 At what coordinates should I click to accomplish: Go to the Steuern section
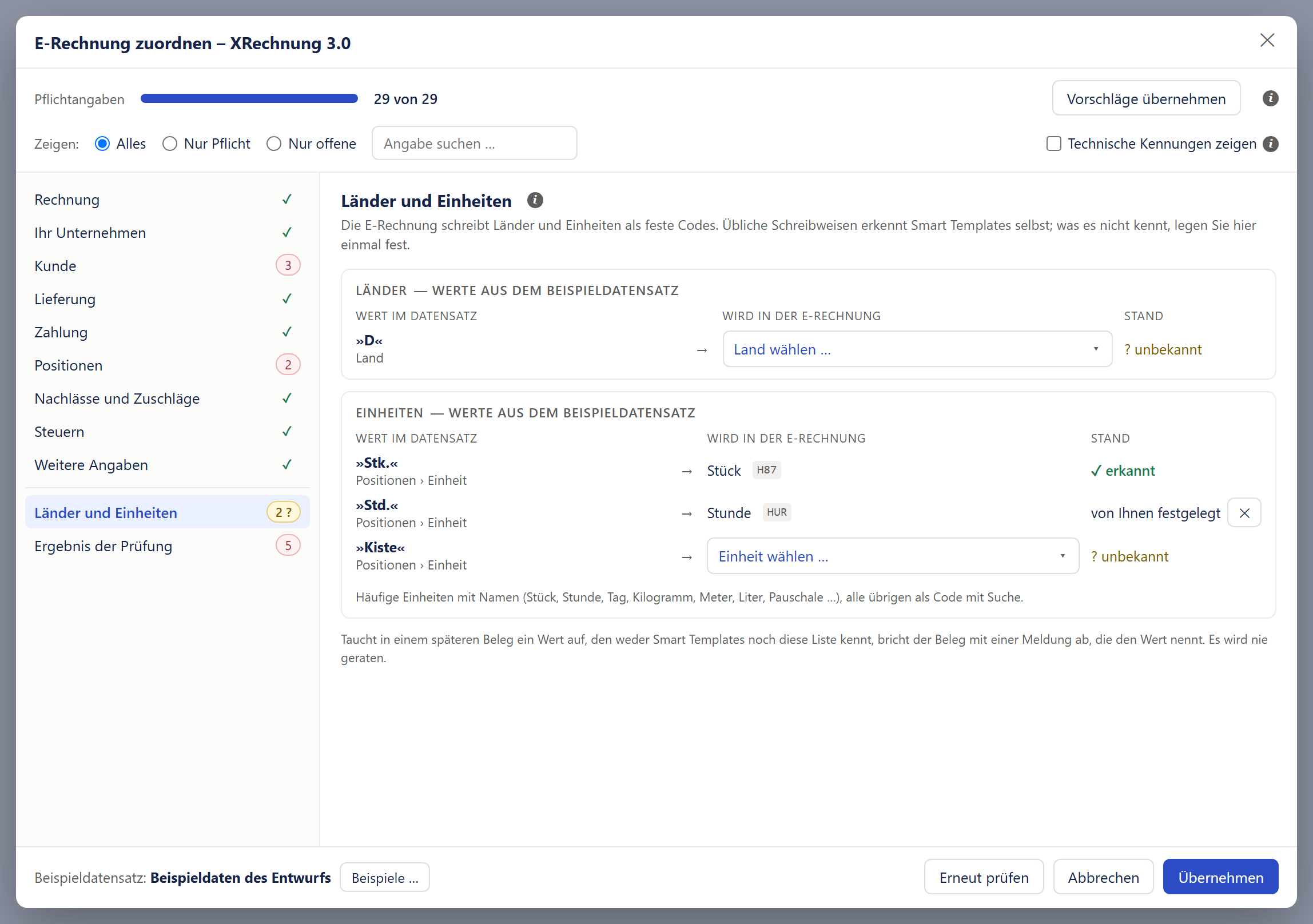tap(168, 432)
